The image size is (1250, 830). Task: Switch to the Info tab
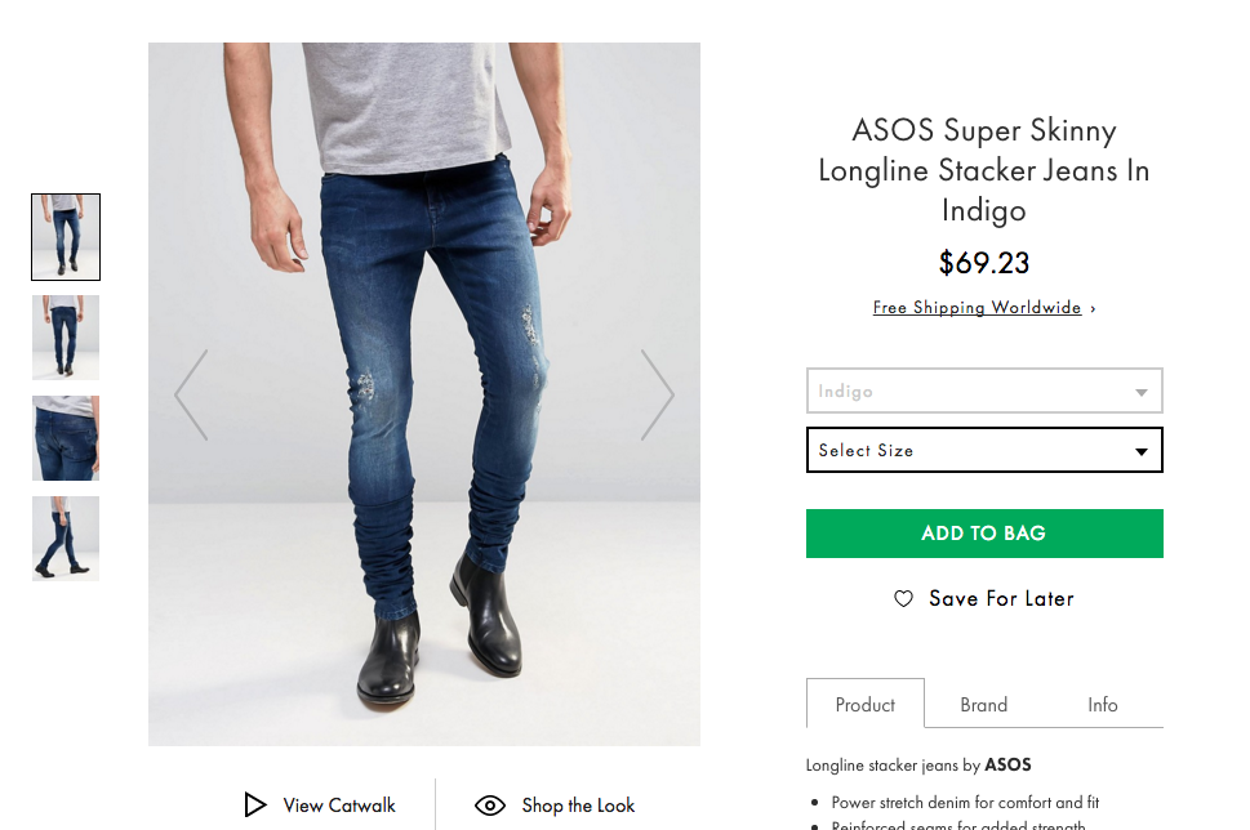click(1102, 705)
